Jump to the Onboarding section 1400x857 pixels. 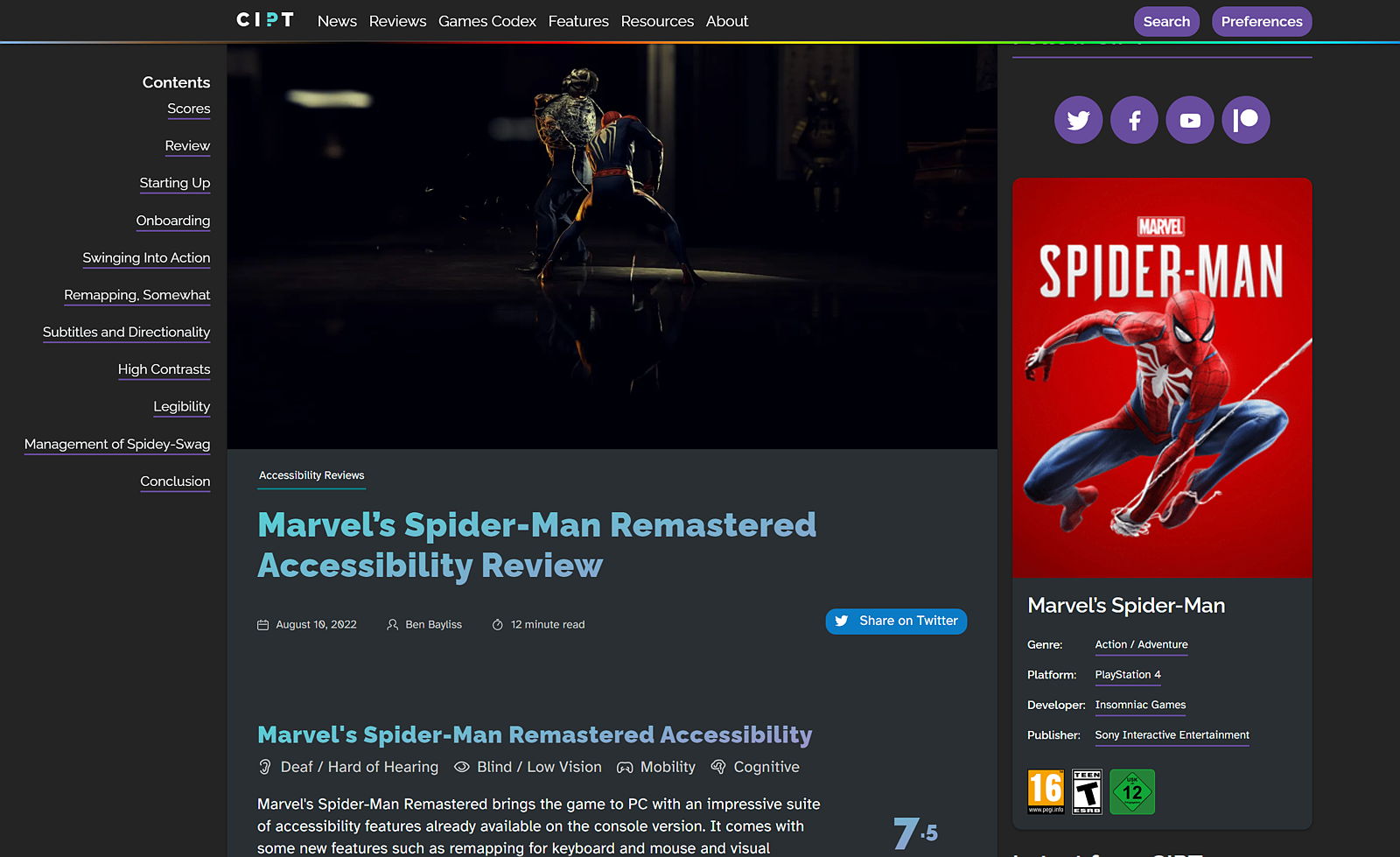point(173,221)
